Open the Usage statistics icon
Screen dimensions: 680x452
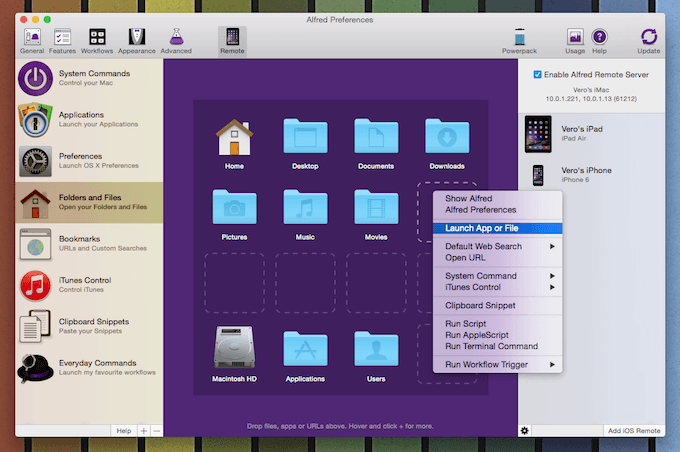[575, 37]
